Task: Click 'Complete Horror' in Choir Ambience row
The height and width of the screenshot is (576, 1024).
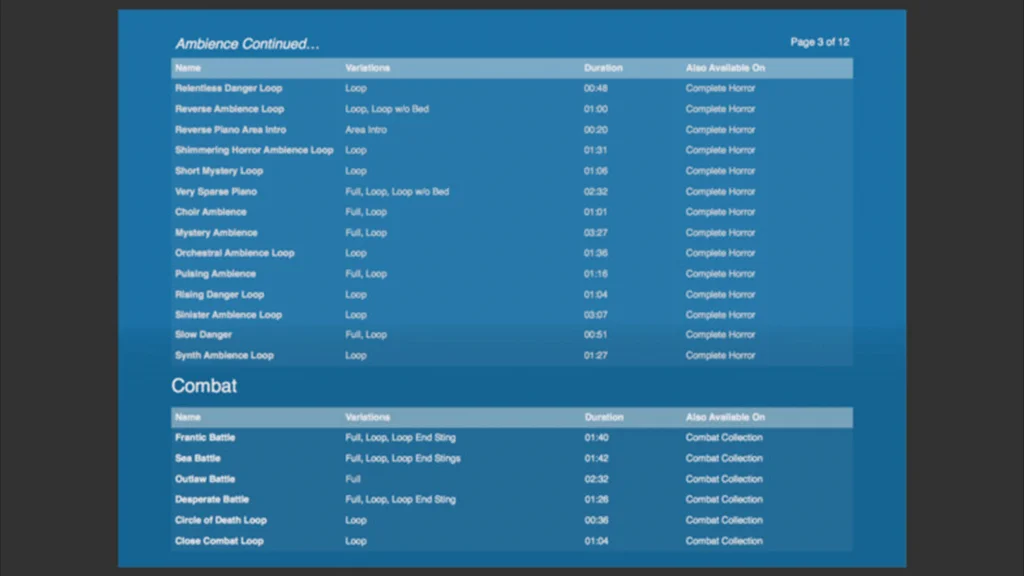Action: coord(720,212)
